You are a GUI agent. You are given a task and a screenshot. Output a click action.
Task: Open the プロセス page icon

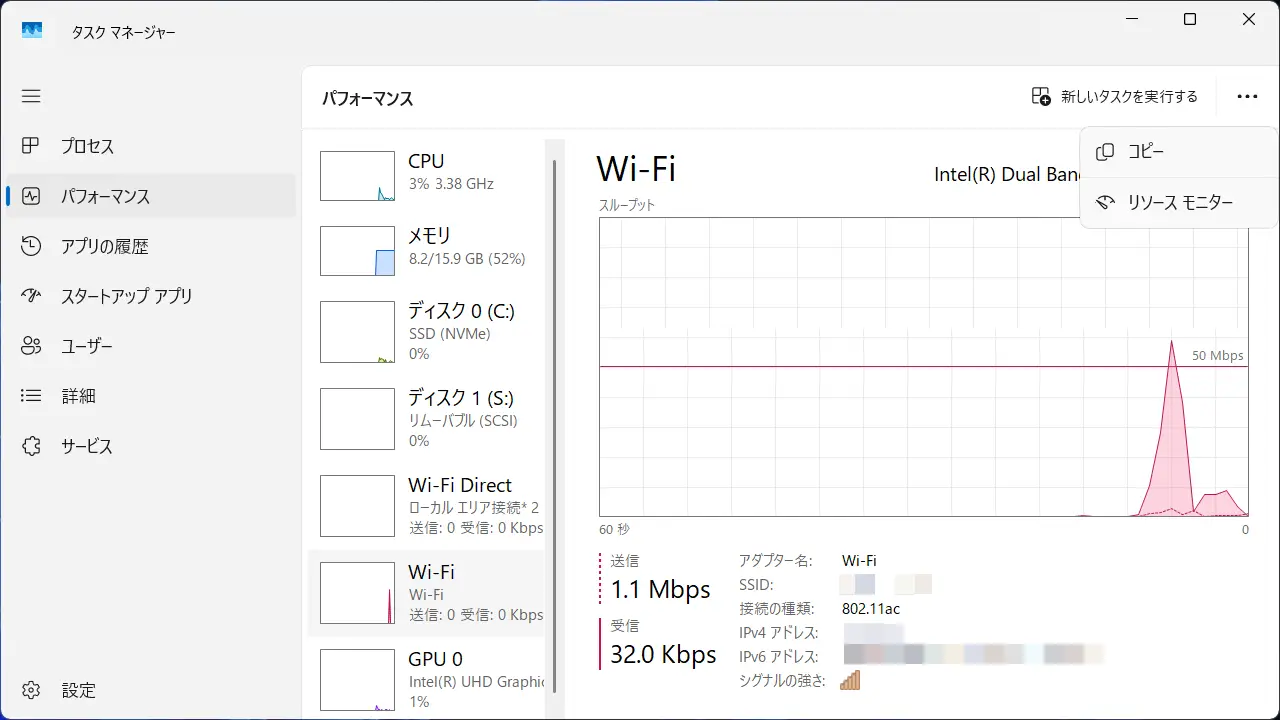pos(31,146)
